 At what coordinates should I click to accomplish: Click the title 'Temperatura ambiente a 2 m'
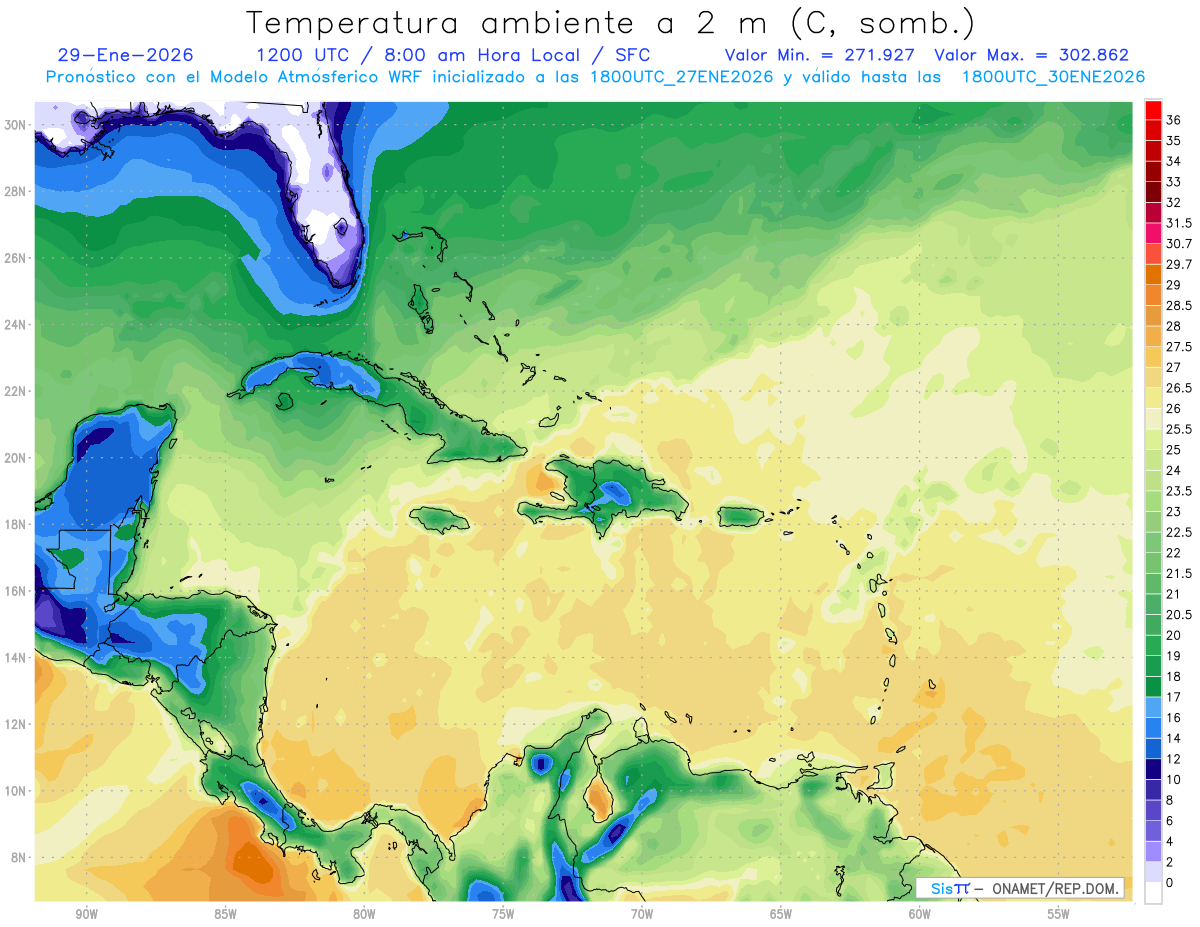[x=511, y=22]
